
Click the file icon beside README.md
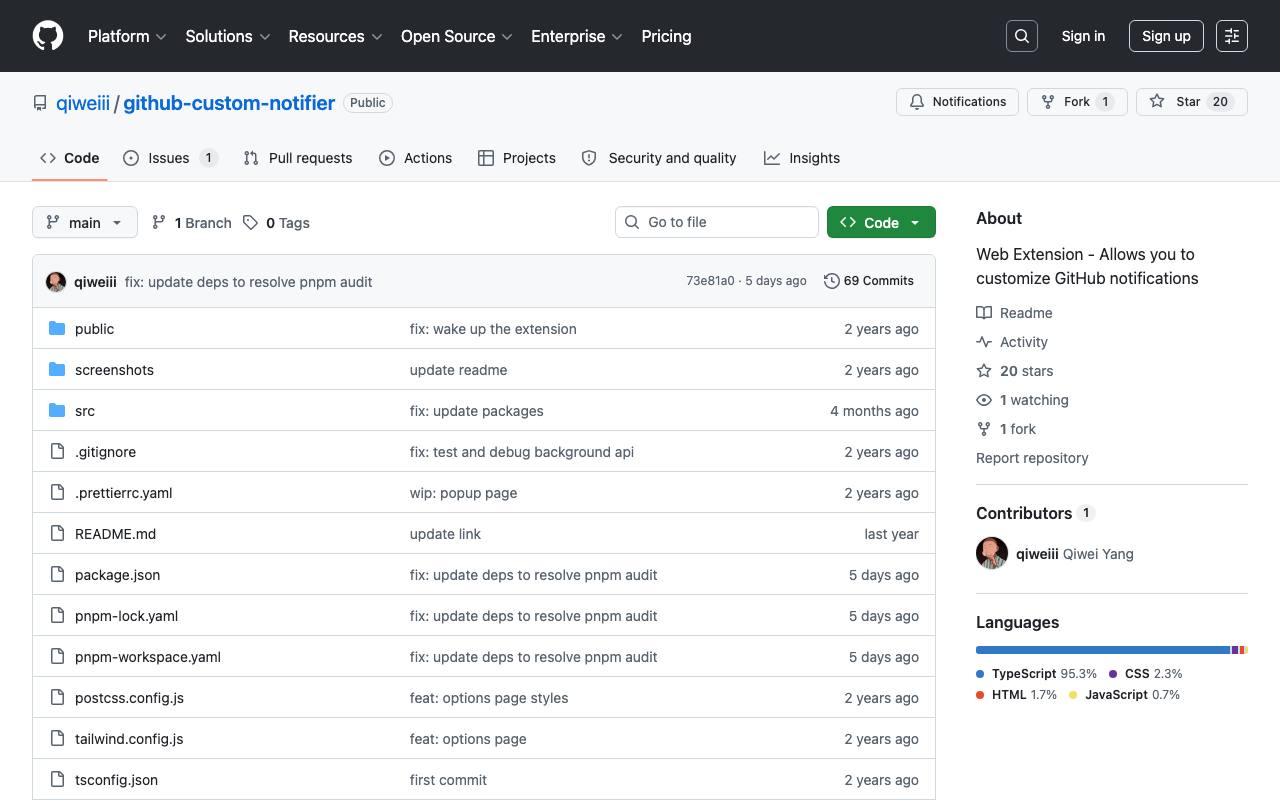57,534
